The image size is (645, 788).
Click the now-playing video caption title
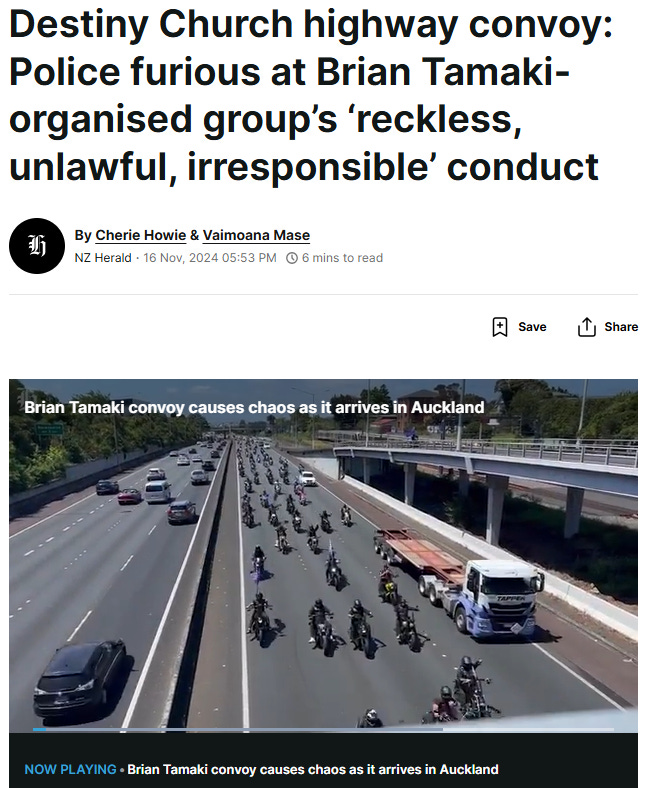[x=313, y=769]
